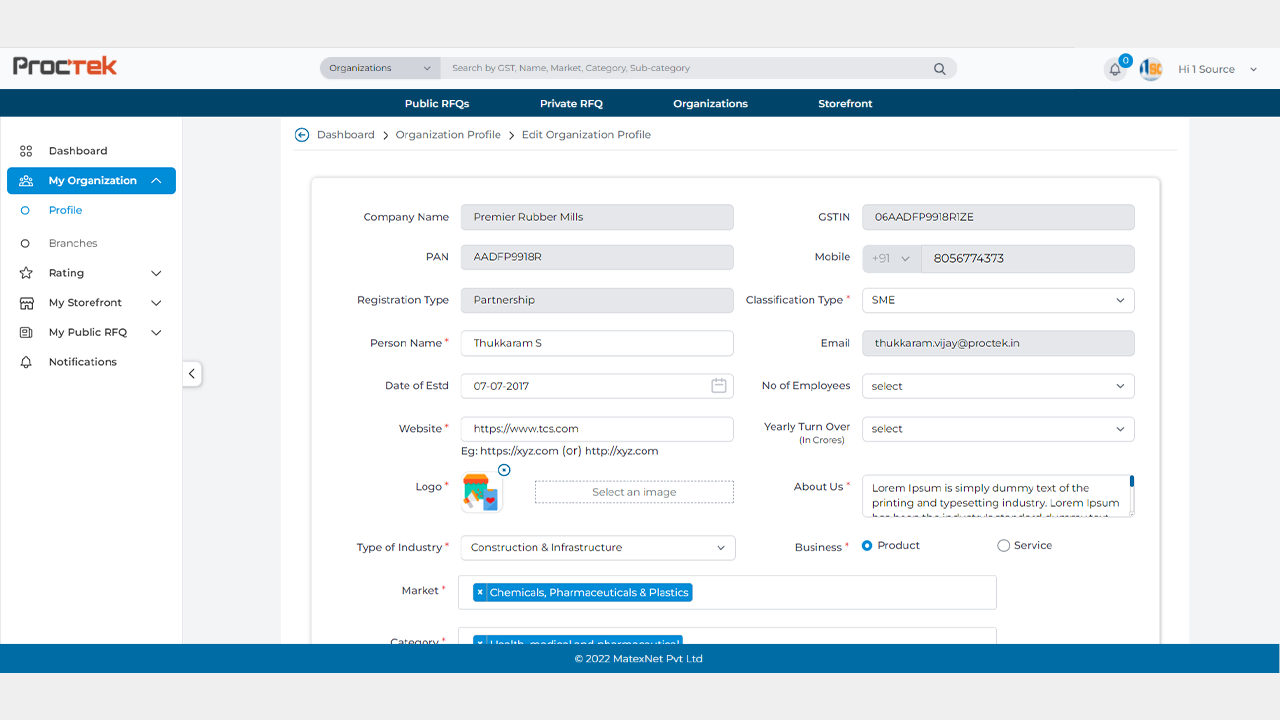Click the search magnifier icon
This screenshot has height=720, width=1280.
(x=939, y=69)
